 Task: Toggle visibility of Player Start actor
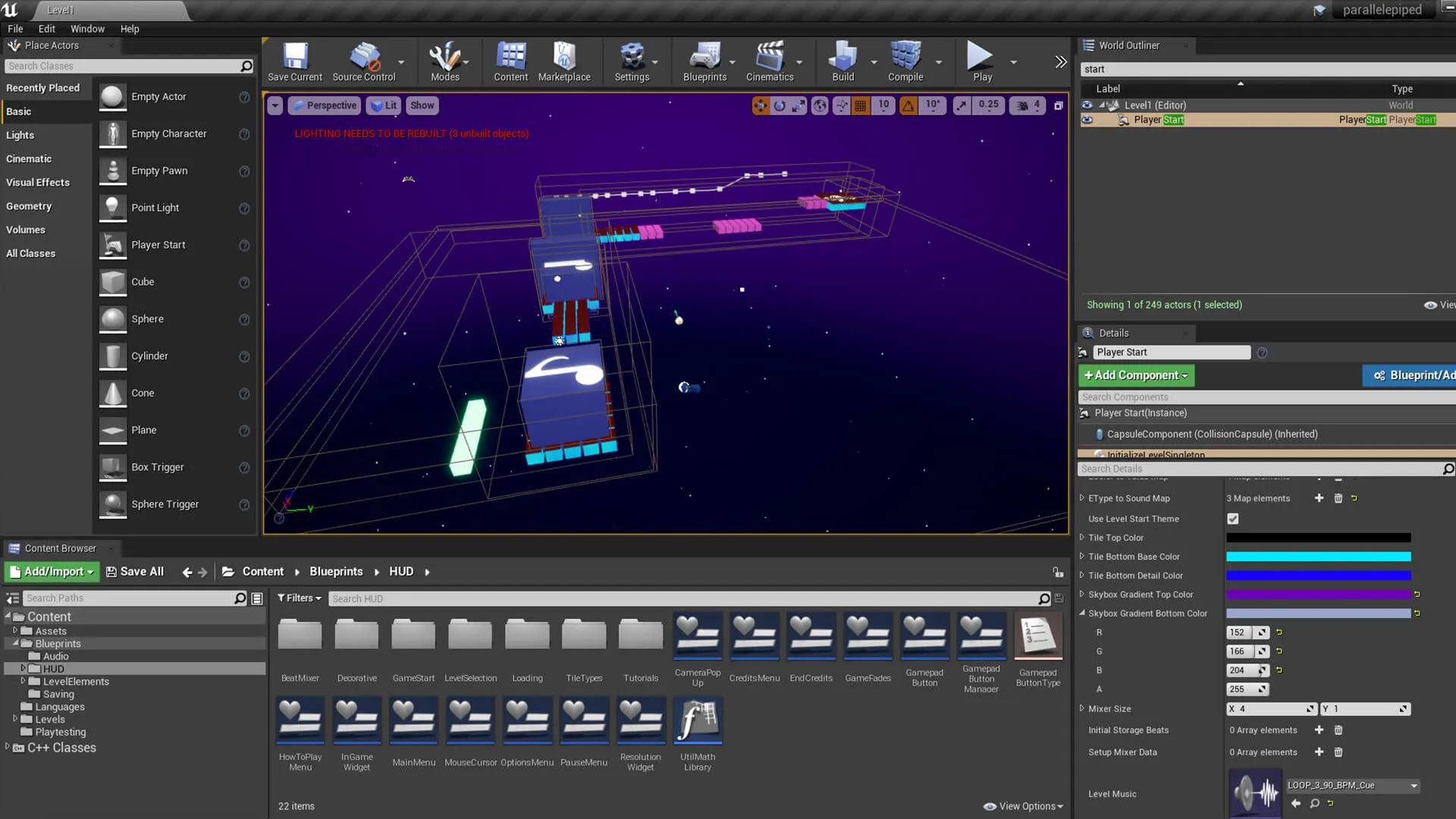click(x=1087, y=120)
